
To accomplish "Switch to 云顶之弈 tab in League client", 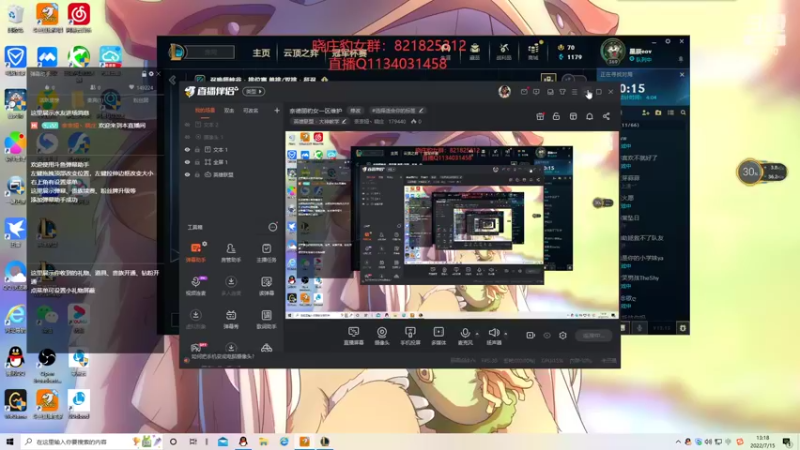I will [x=301, y=53].
